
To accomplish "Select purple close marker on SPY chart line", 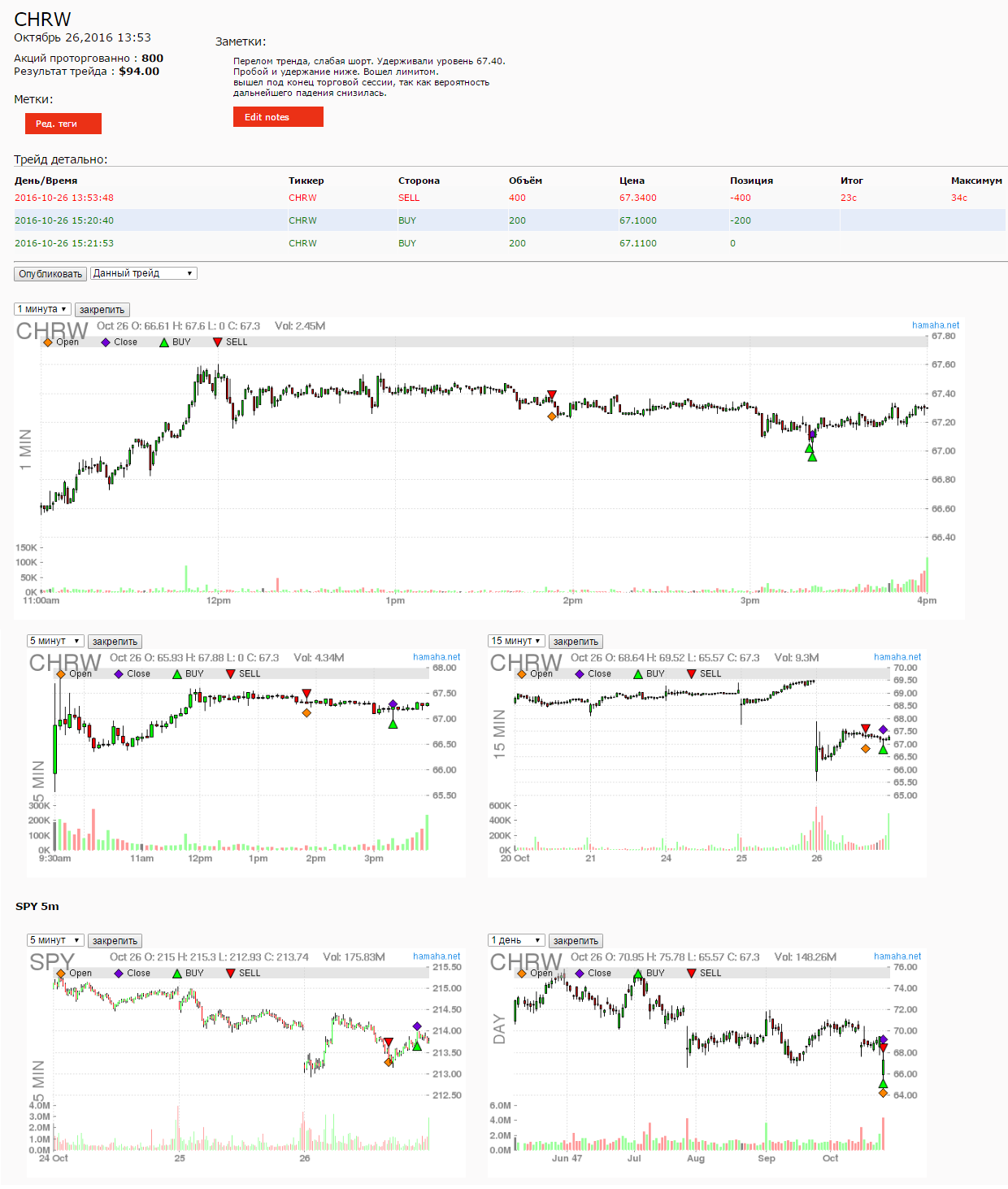I will [417, 1026].
